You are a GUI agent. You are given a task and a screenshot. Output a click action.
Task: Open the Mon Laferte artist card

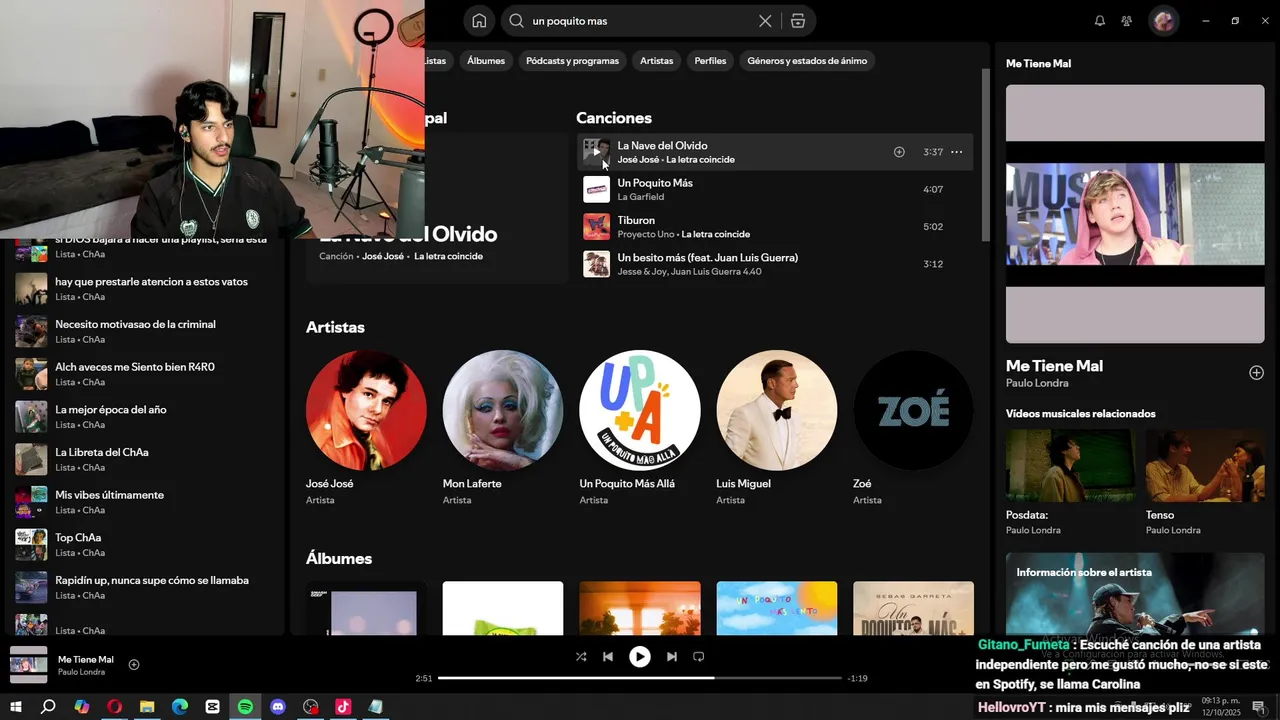(x=503, y=428)
